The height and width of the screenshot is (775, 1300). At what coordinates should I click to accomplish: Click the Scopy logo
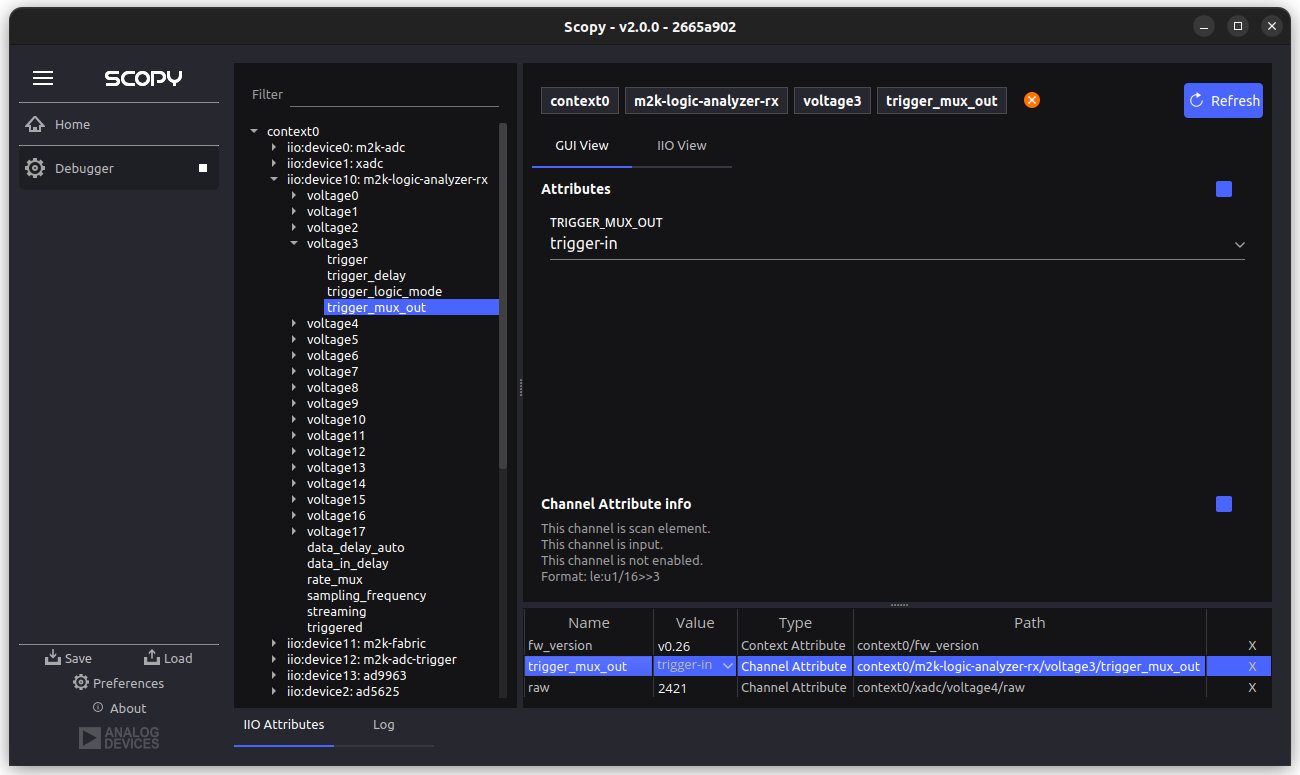pyautogui.click(x=143, y=78)
